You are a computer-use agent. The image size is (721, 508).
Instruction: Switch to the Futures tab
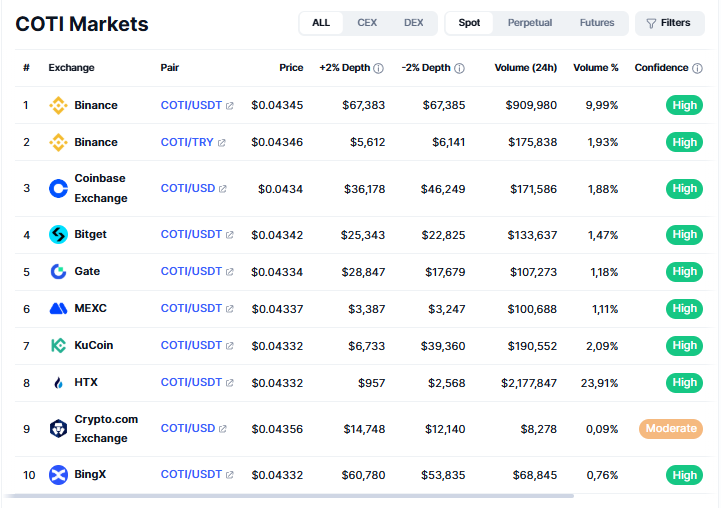pyautogui.click(x=596, y=23)
